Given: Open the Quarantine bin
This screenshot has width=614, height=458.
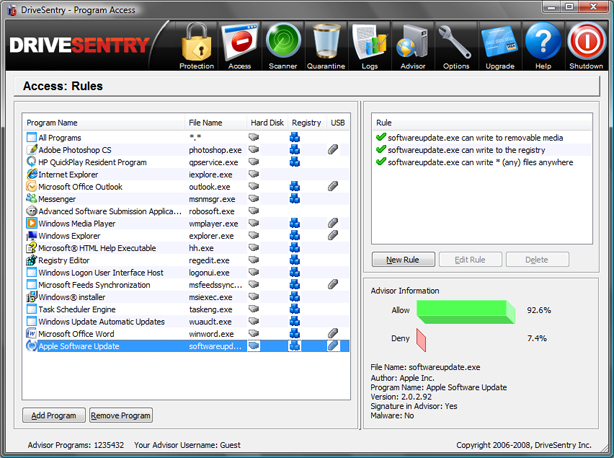Looking at the screenshot, I should [x=326, y=46].
